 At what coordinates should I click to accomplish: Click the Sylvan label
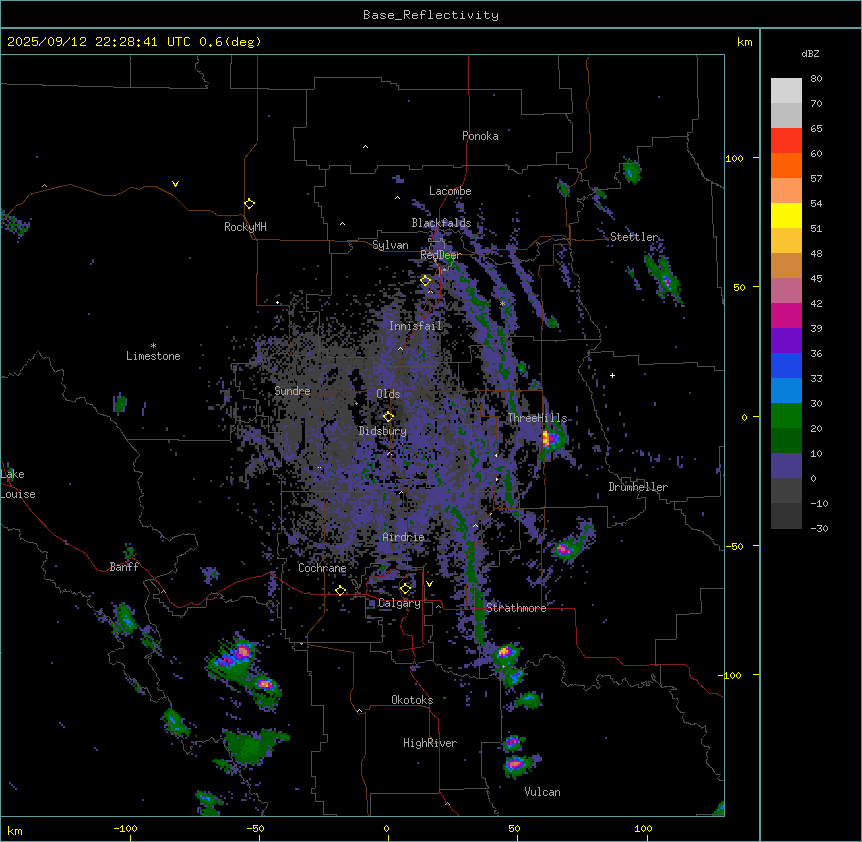point(390,245)
